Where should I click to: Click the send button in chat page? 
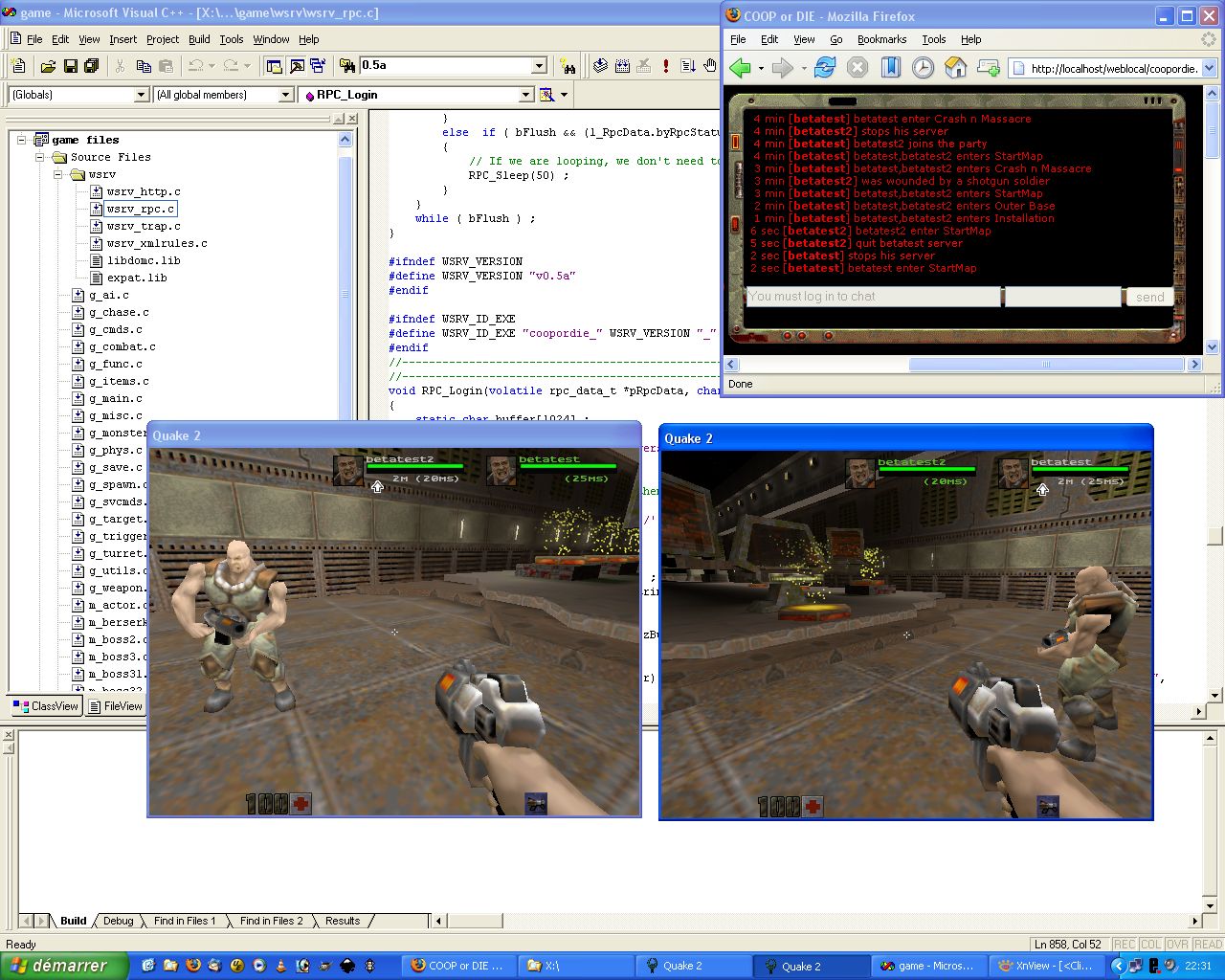click(x=1149, y=298)
